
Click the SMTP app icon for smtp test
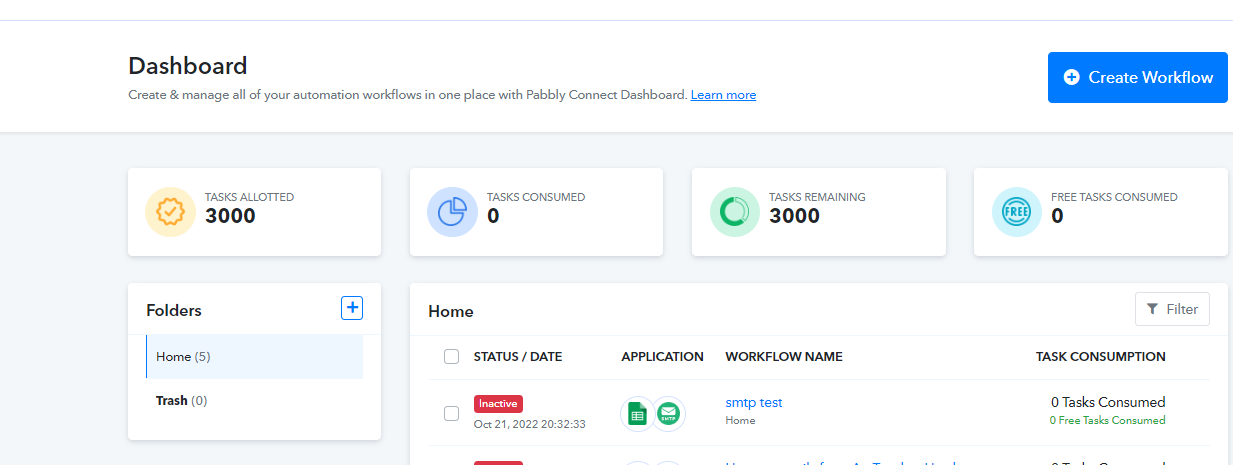(668, 413)
